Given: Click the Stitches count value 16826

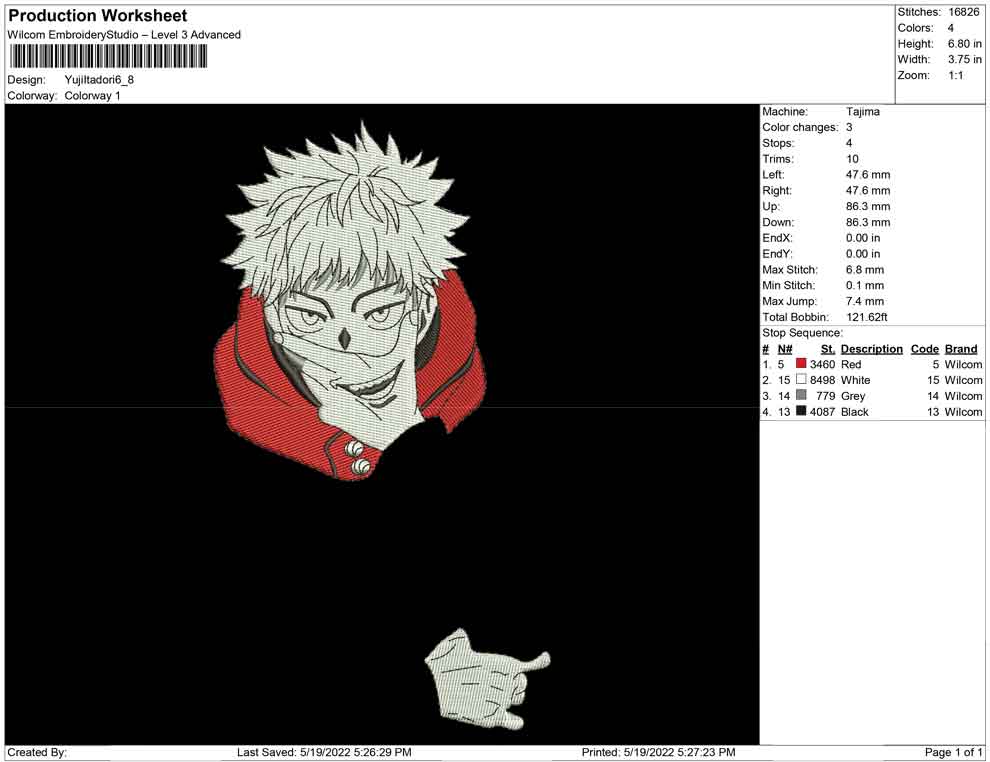Looking at the screenshot, I should tap(965, 12).
